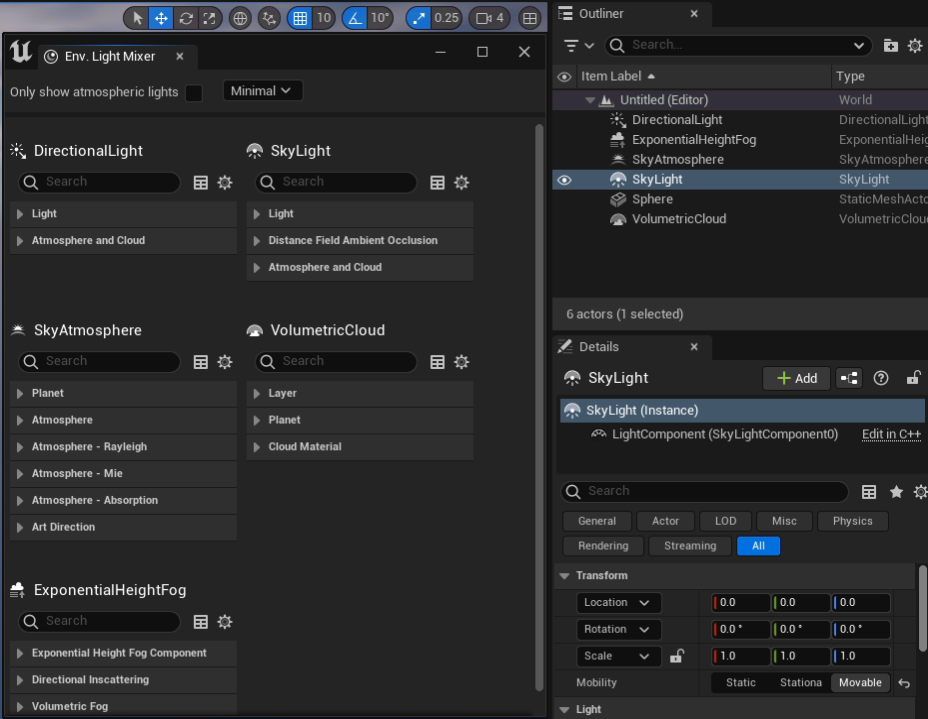The image size is (928, 719).
Task: Open the Edit in C++ link
Action: pos(891,434)
